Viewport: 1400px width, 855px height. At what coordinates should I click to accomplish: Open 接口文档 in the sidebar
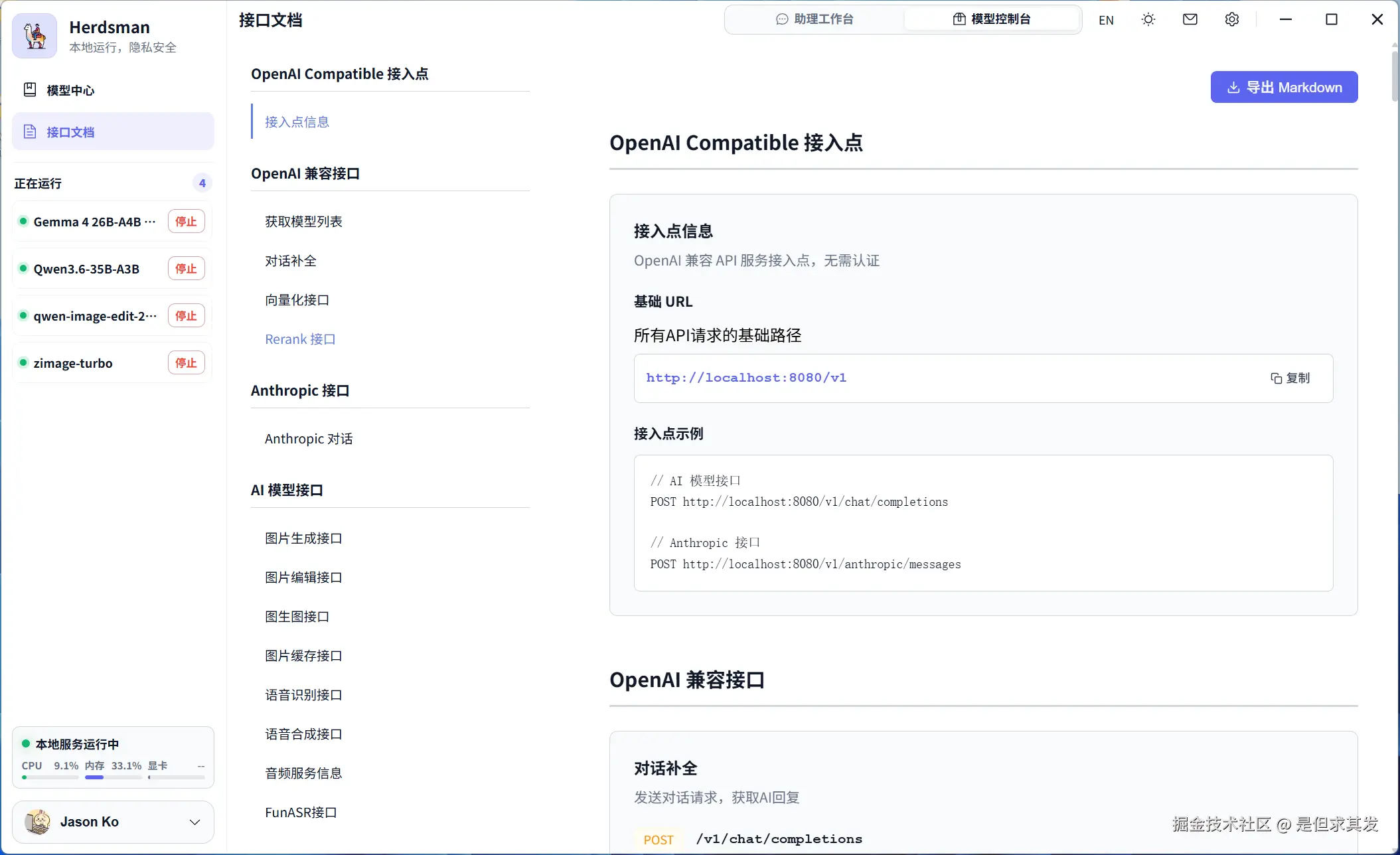114,131
